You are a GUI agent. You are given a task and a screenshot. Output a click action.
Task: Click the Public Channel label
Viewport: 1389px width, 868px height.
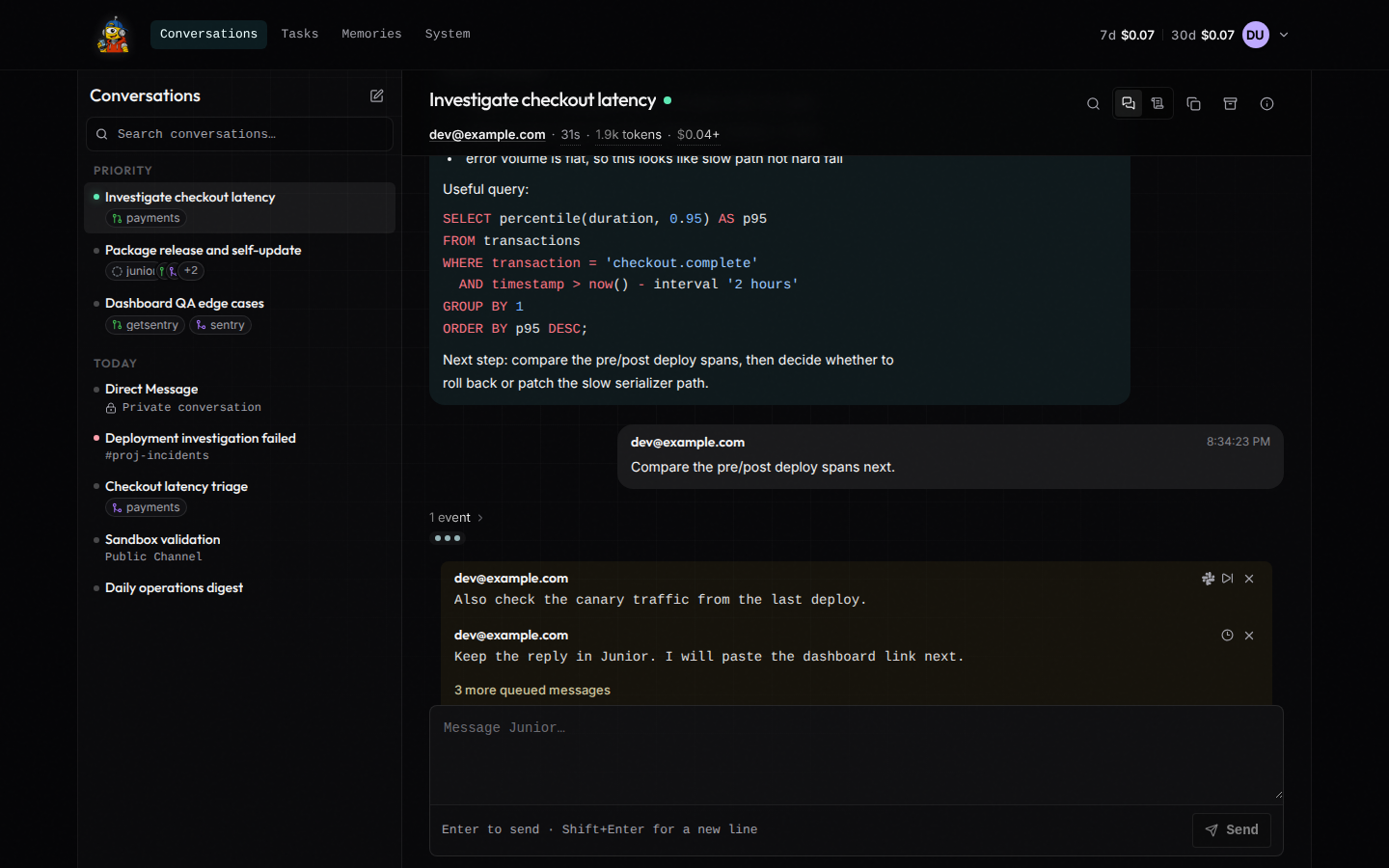click(153, 556)
